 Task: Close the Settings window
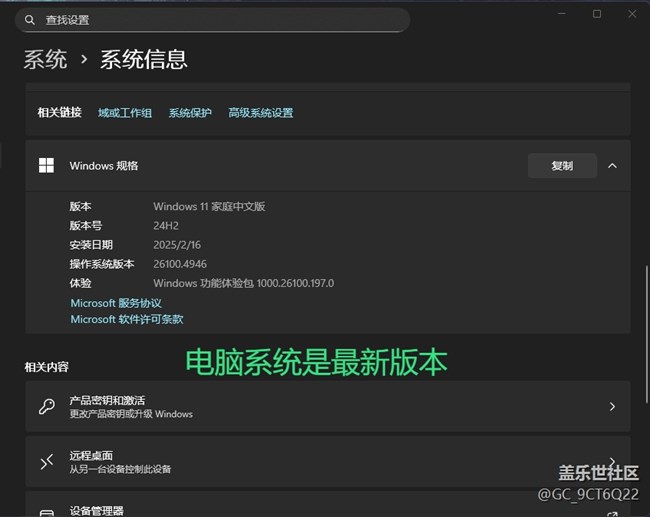[631, 14]
